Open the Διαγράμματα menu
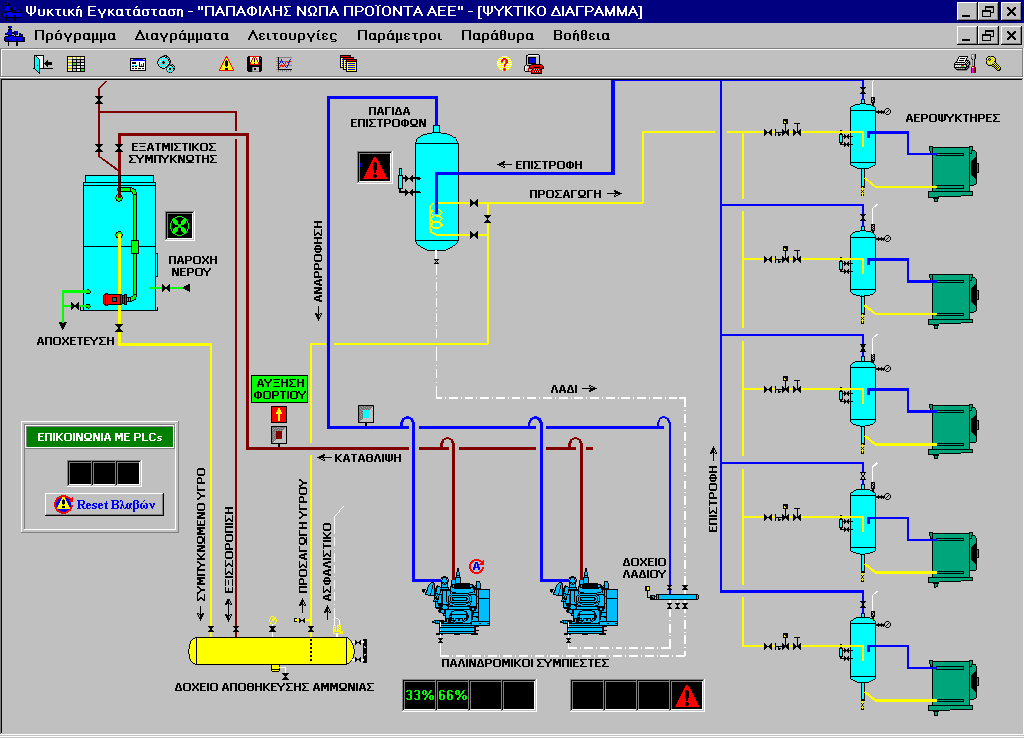 182,35
